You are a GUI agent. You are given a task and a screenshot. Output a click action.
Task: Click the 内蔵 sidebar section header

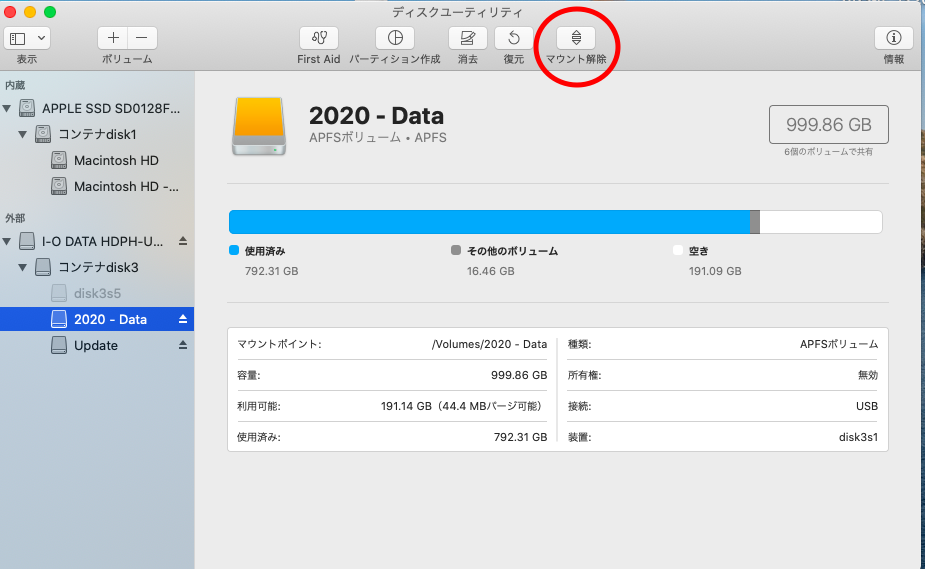click(x=15, y=85)
